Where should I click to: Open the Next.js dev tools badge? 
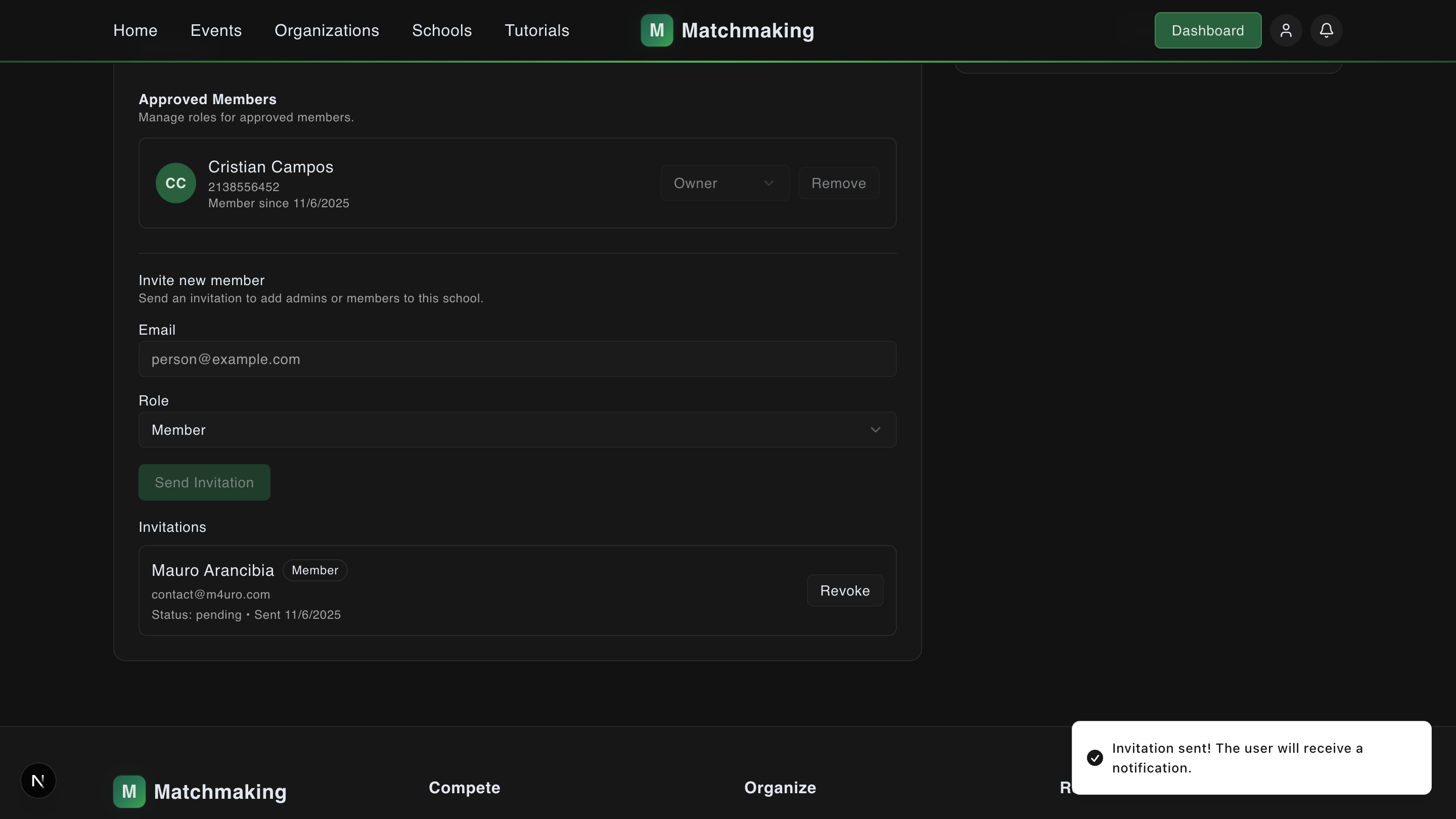coord(38,781)
